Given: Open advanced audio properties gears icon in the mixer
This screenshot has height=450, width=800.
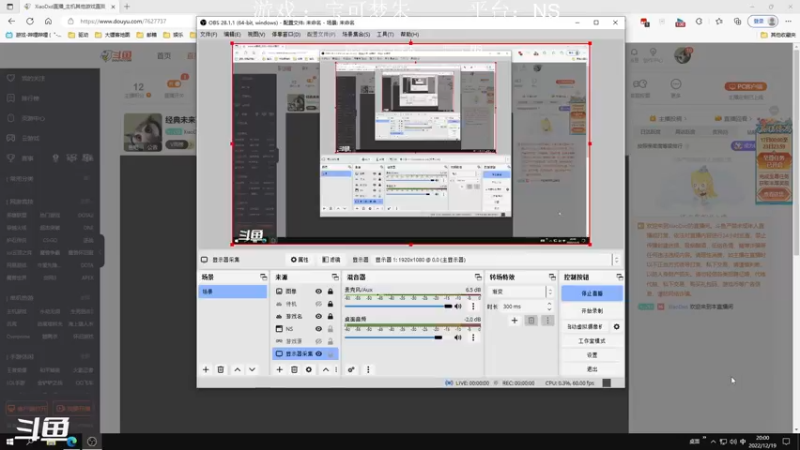Looking at the screenshot, I should 351,369.
